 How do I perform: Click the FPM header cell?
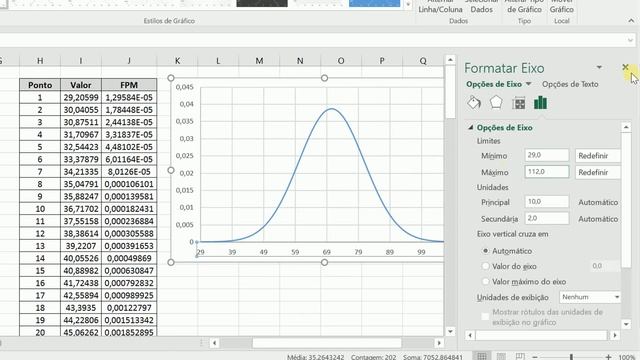click(129, 85)
